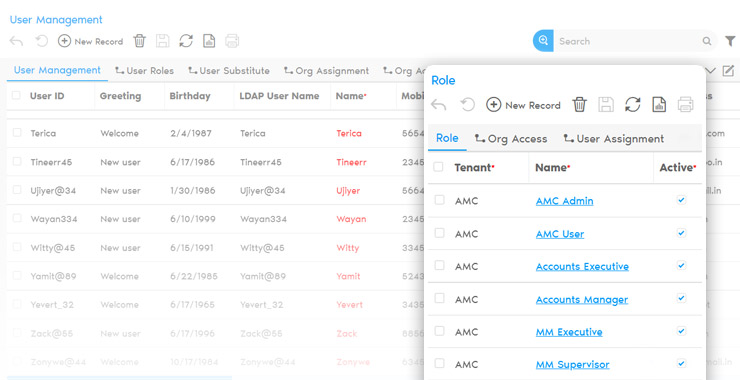
Task: Click New Record in the Role panel
Action: [x=523, y=105]
